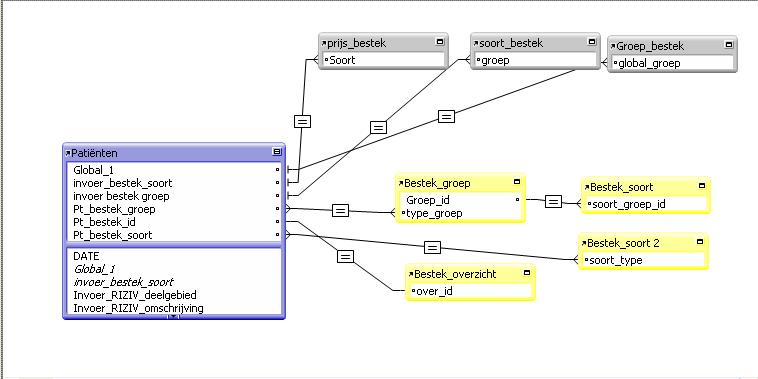Open relationship equals box to prijs_bestek
Viewport: 758px width, 379px height.
(x=303, y=122)
